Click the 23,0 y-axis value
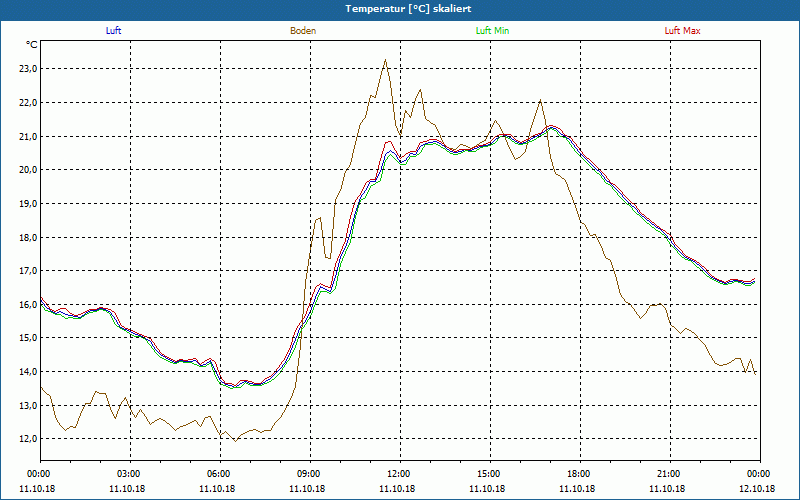The image size is (800, 500). coord(27,69)
